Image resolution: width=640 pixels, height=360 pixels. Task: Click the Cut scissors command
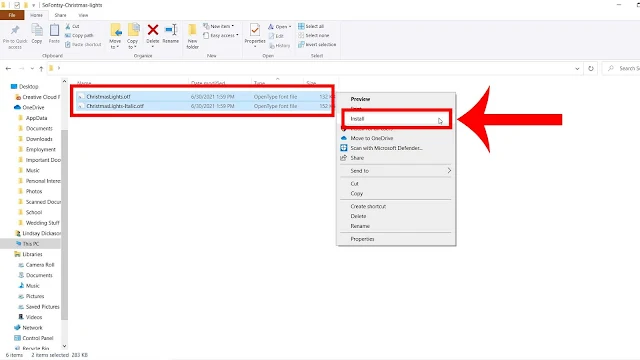72,26
